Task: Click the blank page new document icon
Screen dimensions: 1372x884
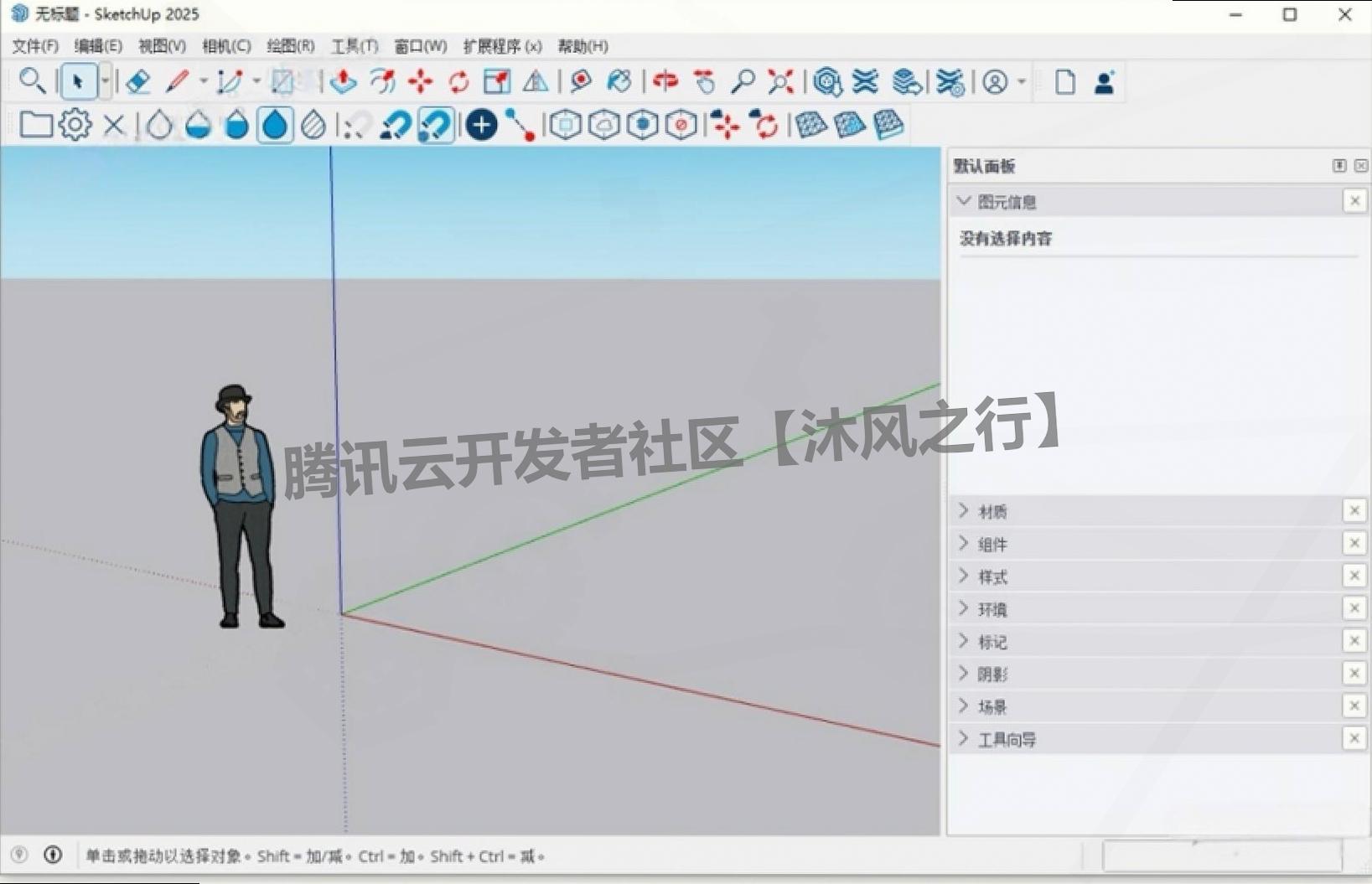Action: [x=1065, y=82]
